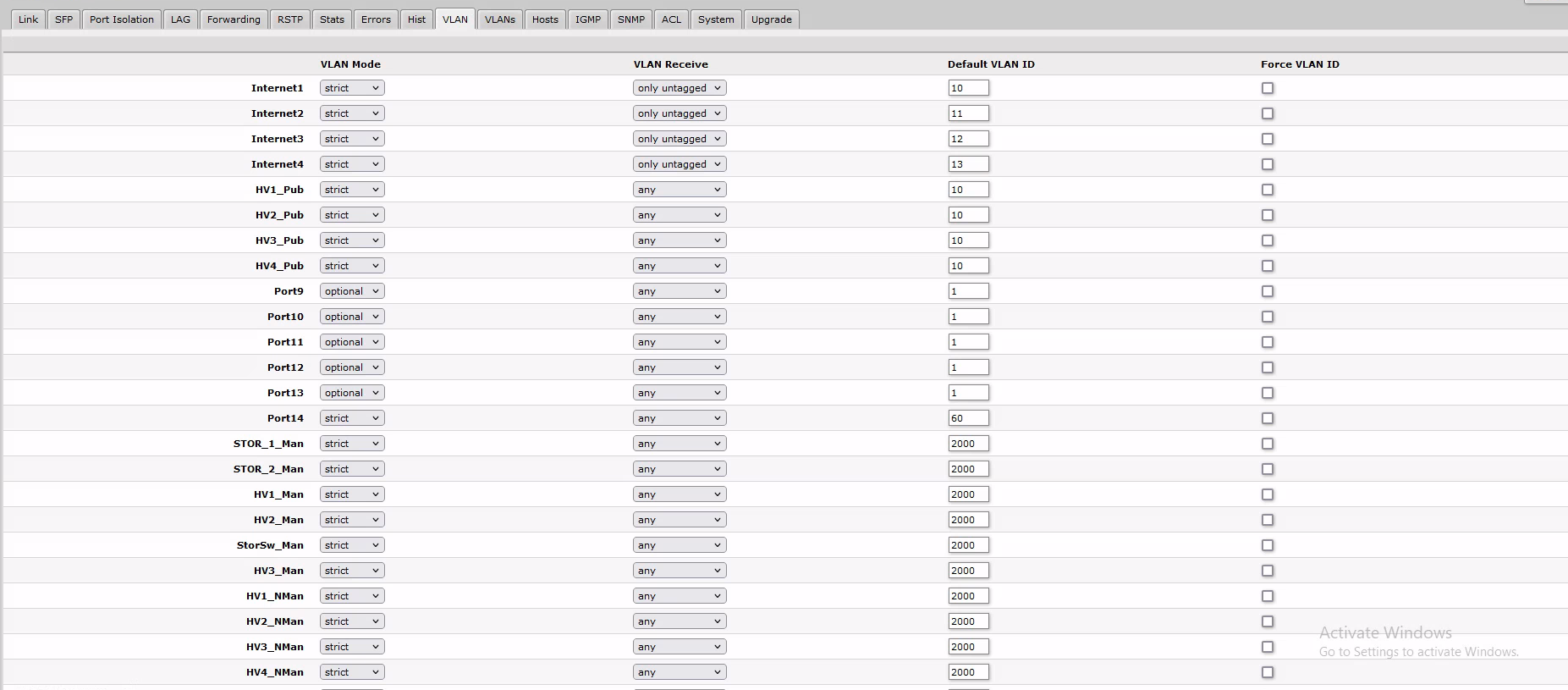Viewport: 1568px width, 690px height.
Task: Tick Force VLAN ID for STOR_2_Man
Action: pyautogui.click(x=1268, y=469)
